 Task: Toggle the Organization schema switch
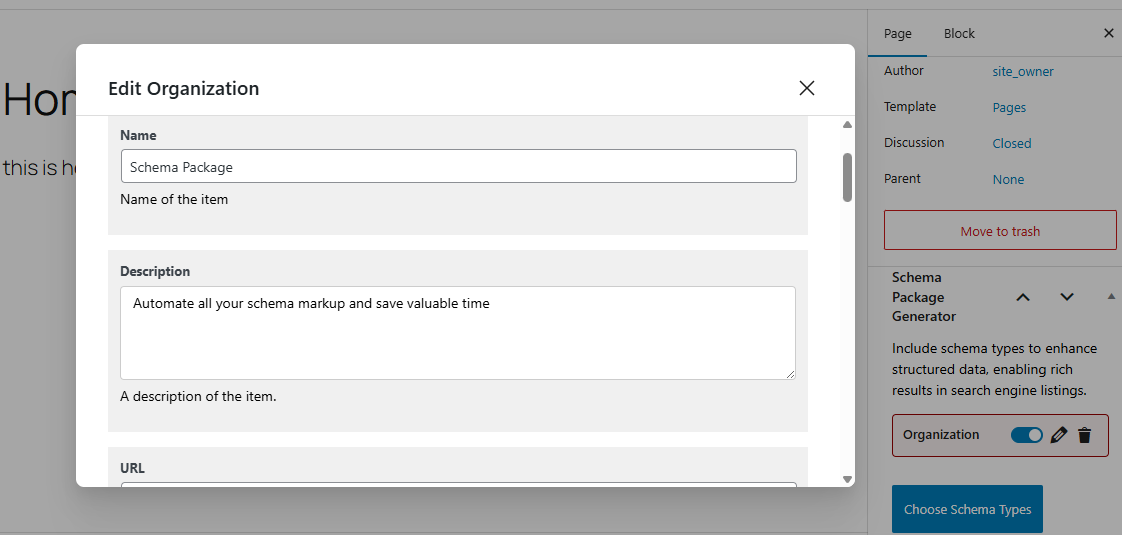pos(1027,435)
